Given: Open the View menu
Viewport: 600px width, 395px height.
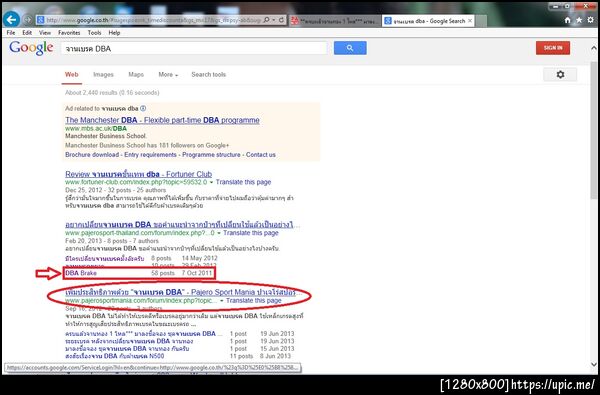Looking at the screenshot, I should [x=45, y=33].
